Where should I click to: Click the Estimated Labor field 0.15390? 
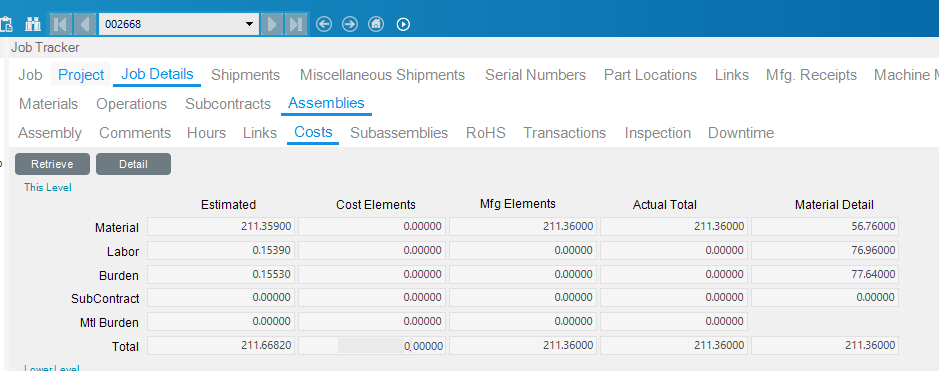(x=221, y=250)
